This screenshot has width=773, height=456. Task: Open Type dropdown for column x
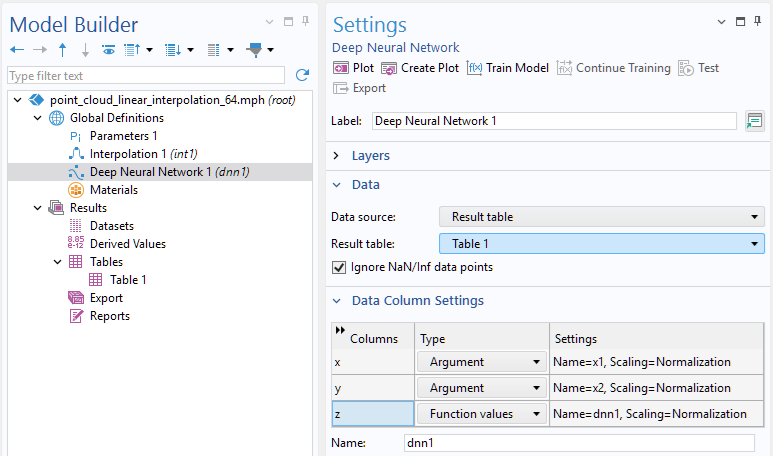[x=482, y=362]
